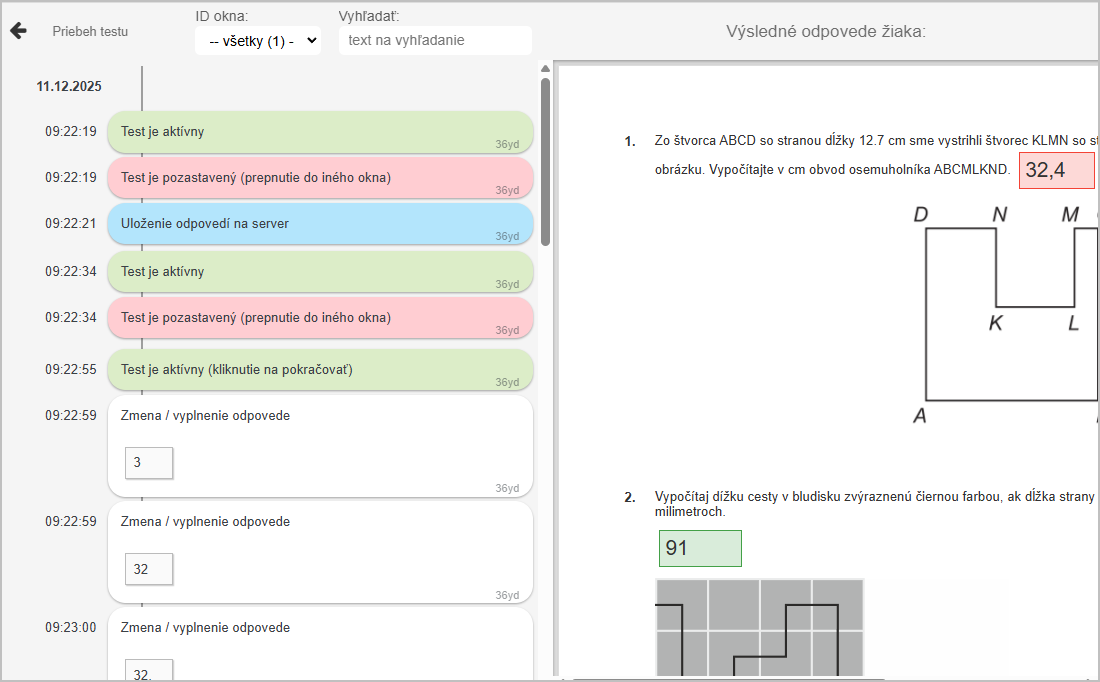Select the 09:22:34 'Test je aktívny' entry
This screenshot has height=682, width=1100.
(x=320, y=272)
